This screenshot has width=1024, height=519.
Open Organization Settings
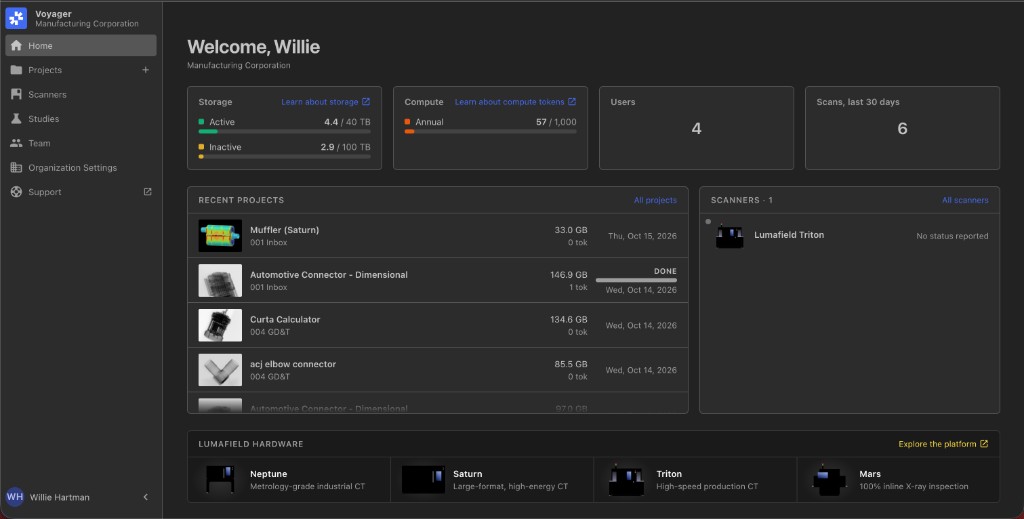coord(81,168)
